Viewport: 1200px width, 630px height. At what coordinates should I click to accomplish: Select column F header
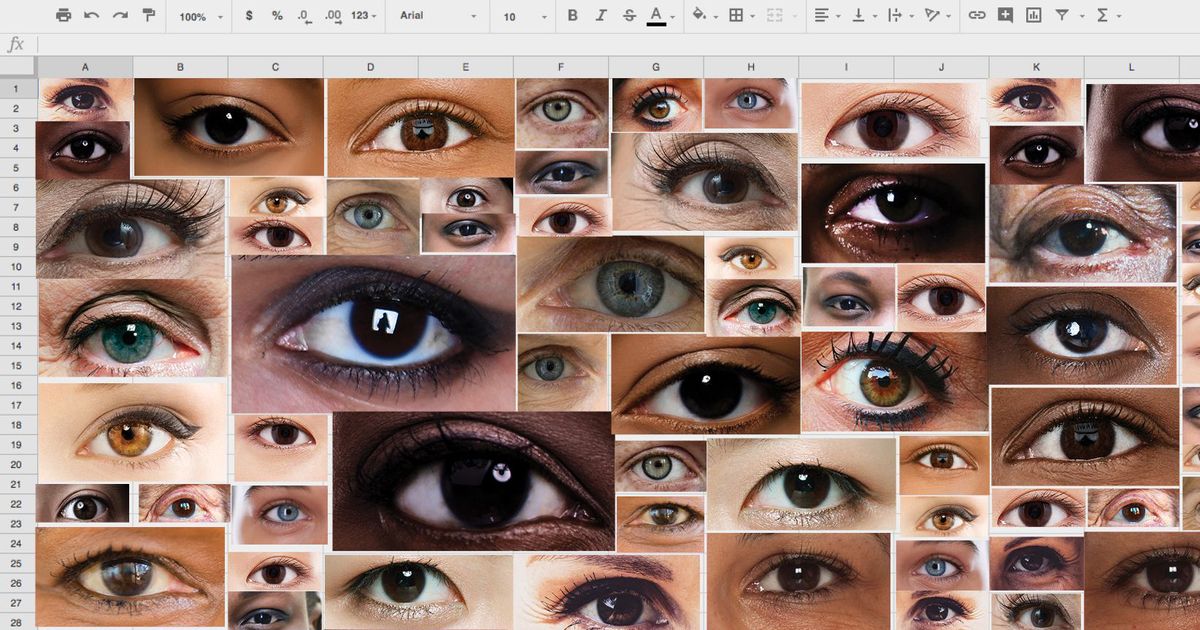pos(561,67)
